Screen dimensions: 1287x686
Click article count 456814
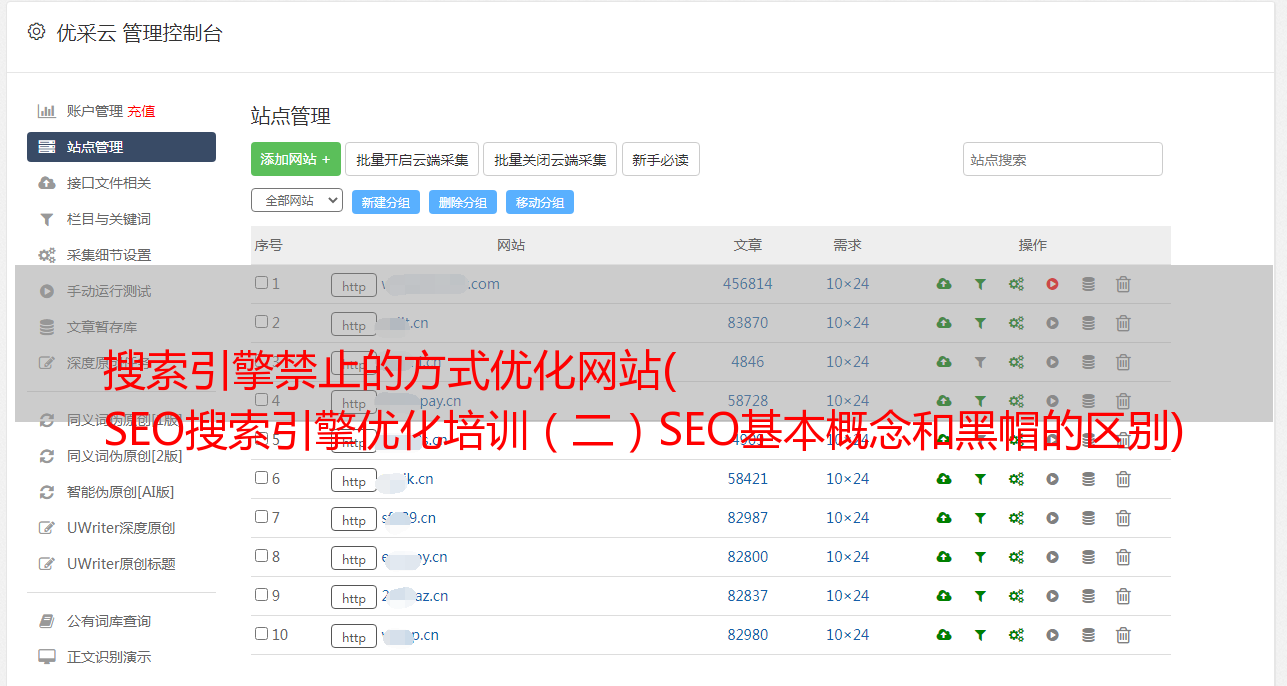click(748, 284)
